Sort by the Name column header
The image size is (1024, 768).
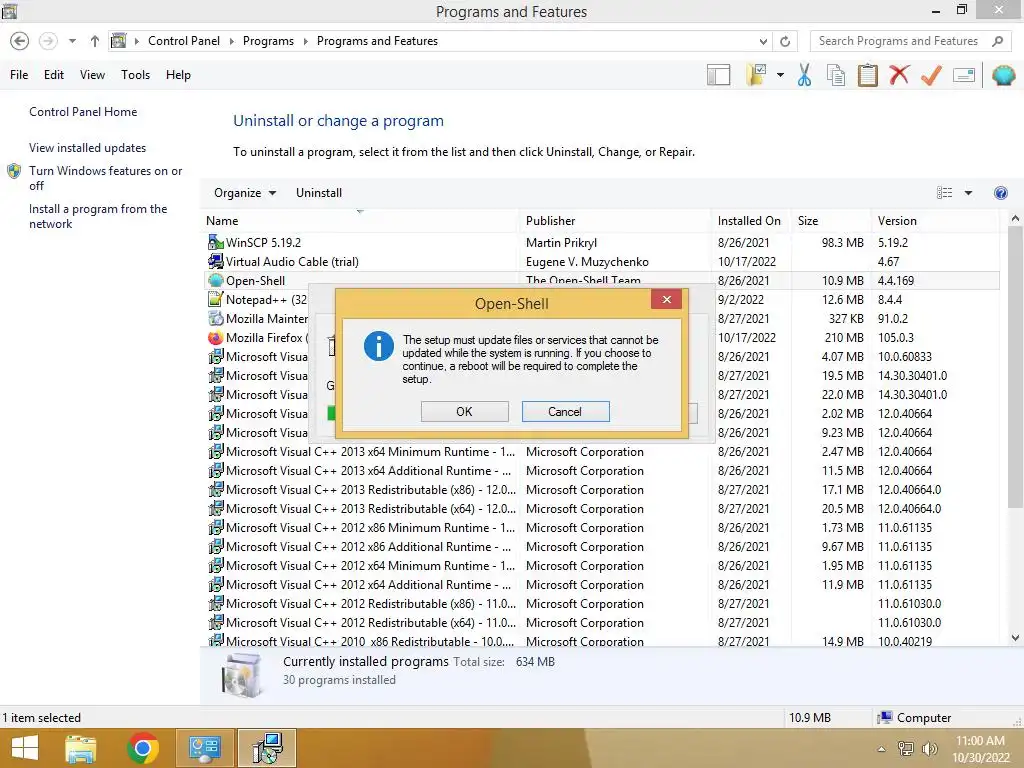(x=360, y=221)
